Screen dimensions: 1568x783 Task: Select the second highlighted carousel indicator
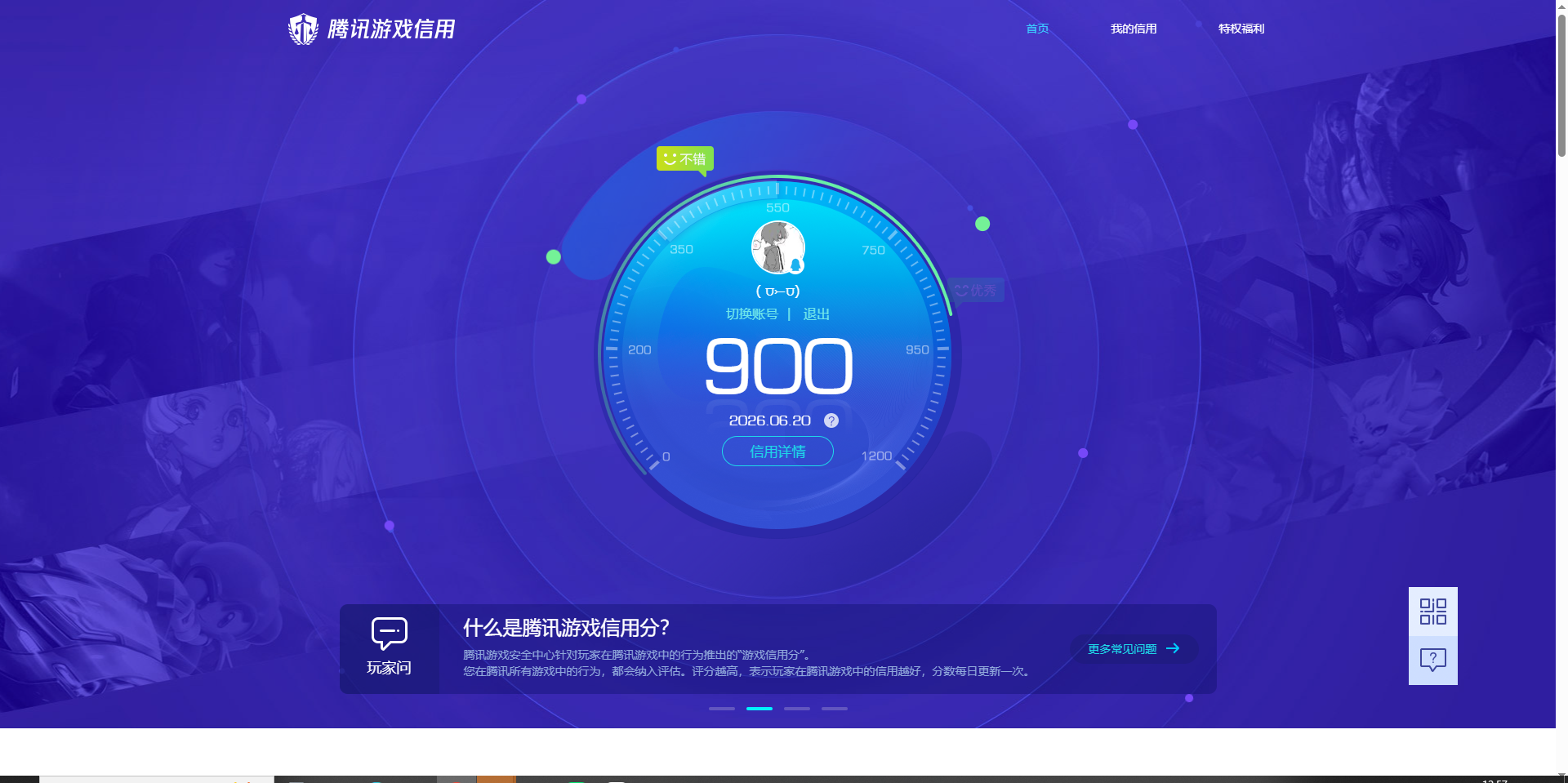pos(759,709)
